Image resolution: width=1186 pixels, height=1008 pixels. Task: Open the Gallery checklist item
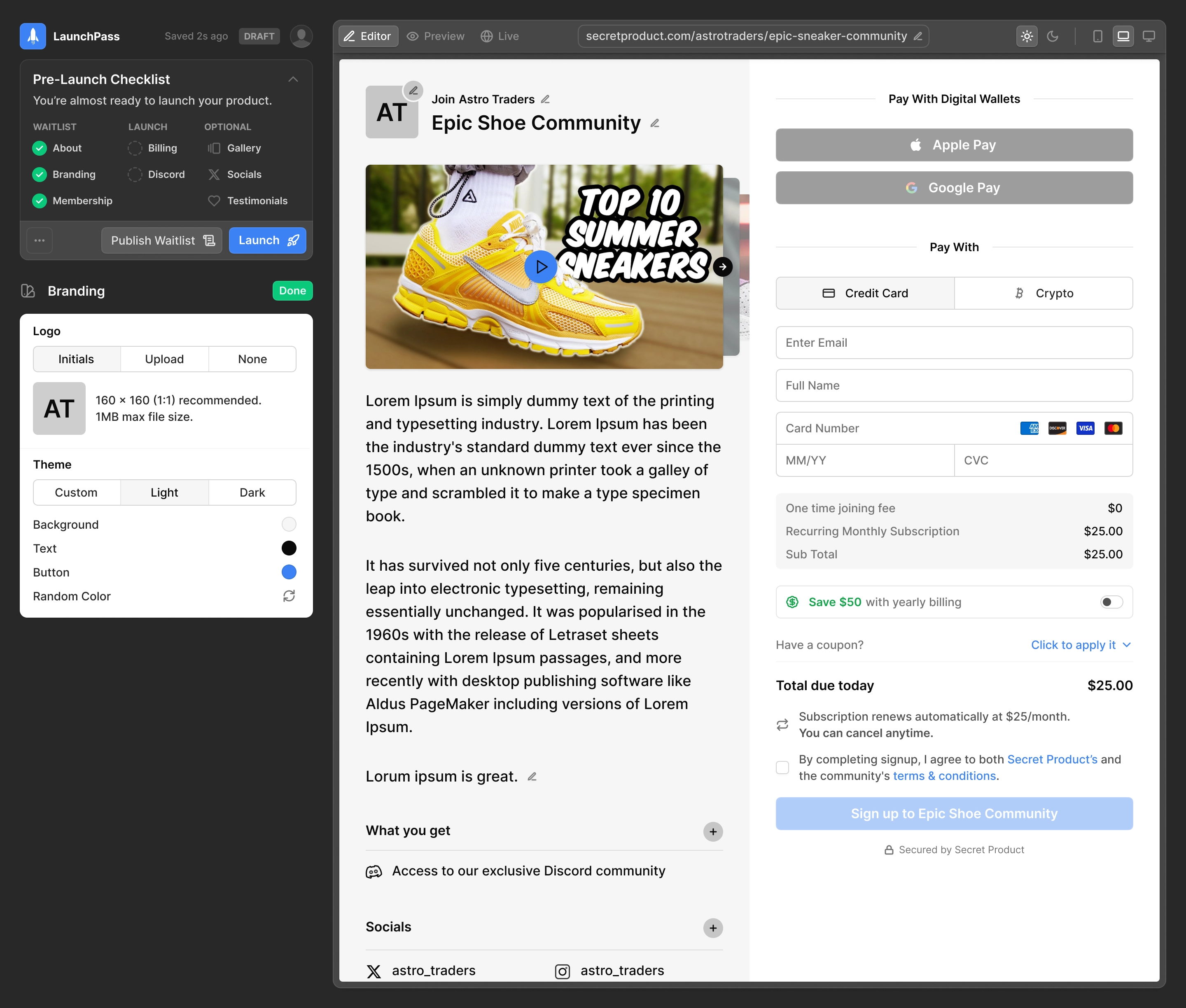[234, 148]
